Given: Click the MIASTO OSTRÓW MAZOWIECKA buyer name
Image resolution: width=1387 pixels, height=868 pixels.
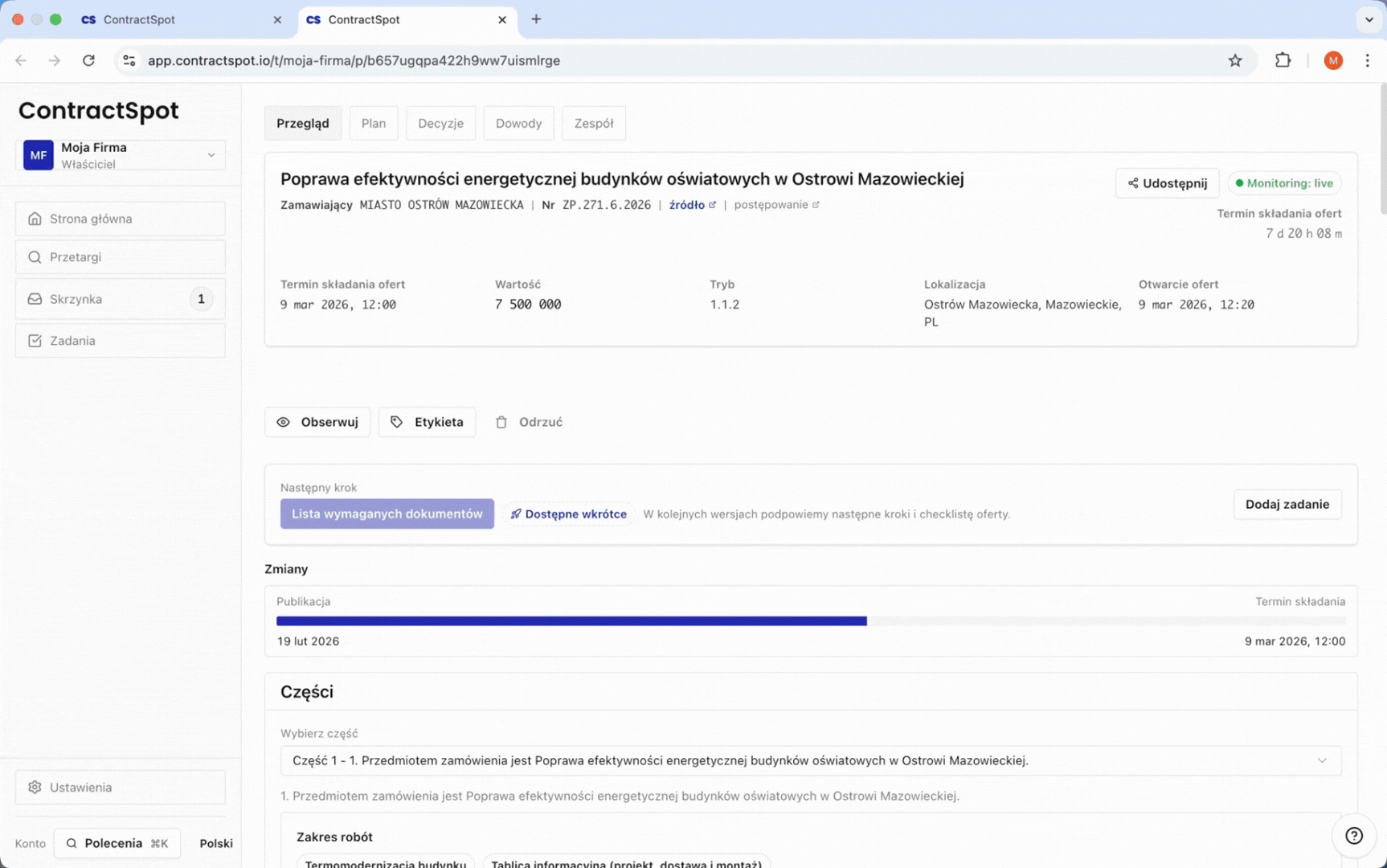Looking at the screenshot, I should (x=441, y=205).
